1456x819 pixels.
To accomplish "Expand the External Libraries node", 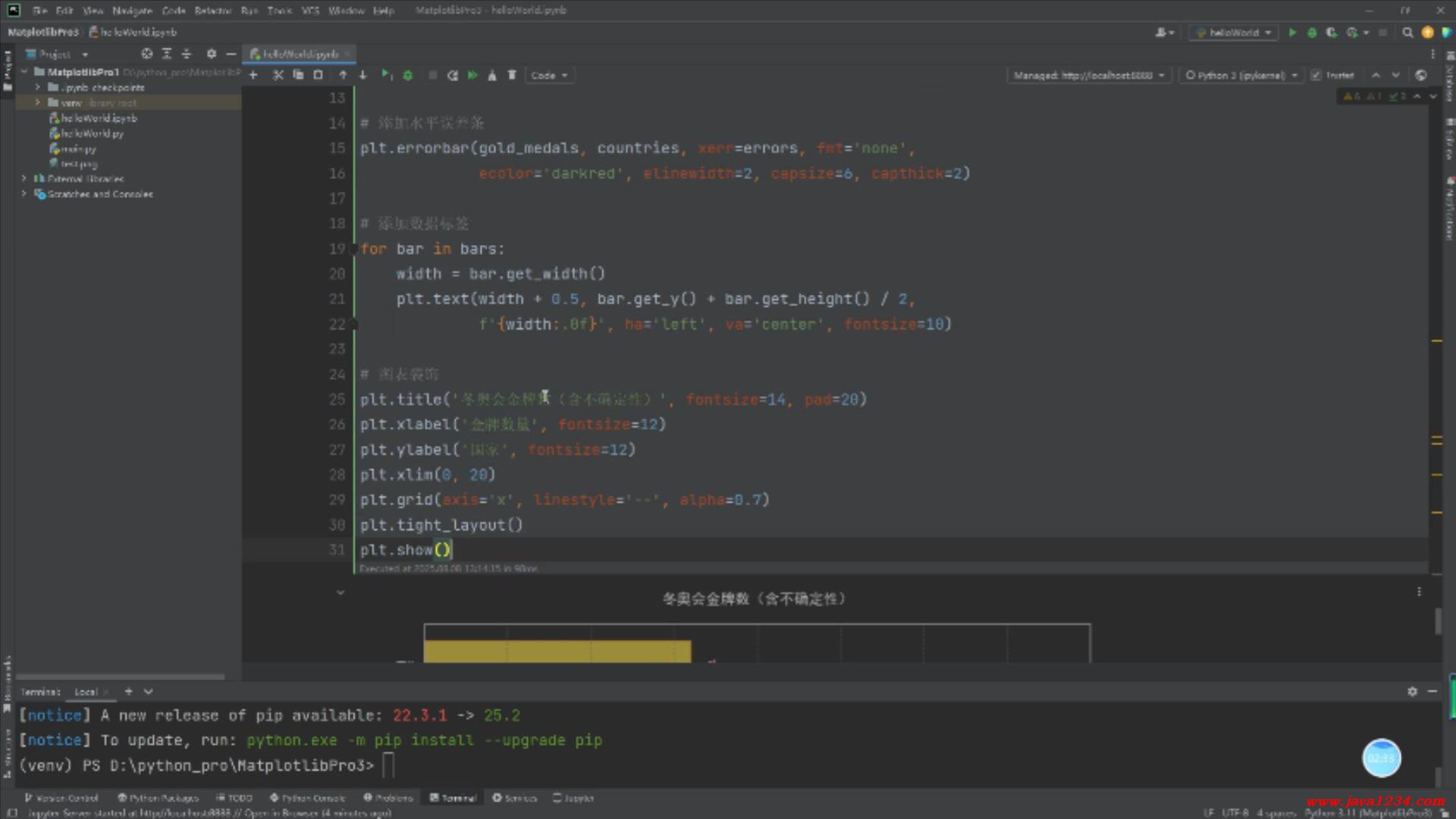I will (x=24, y=179).
